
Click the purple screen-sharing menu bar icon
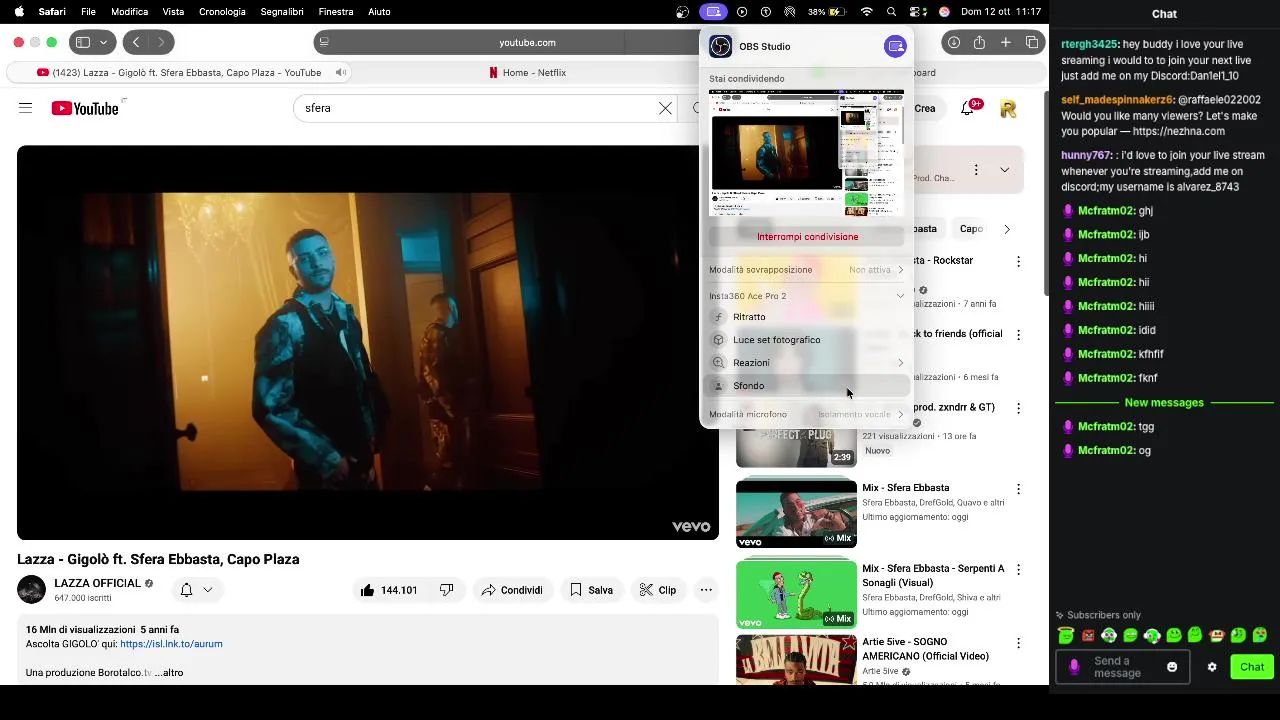[x=713, y=12]
